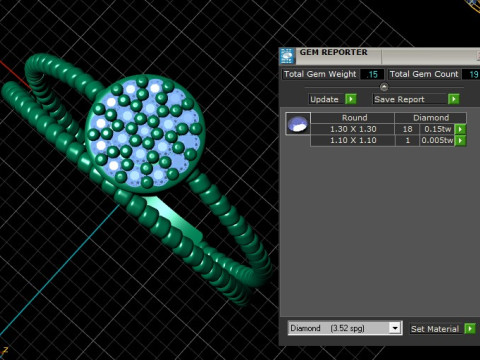Click the Total Gem Count label

(424, 74)
